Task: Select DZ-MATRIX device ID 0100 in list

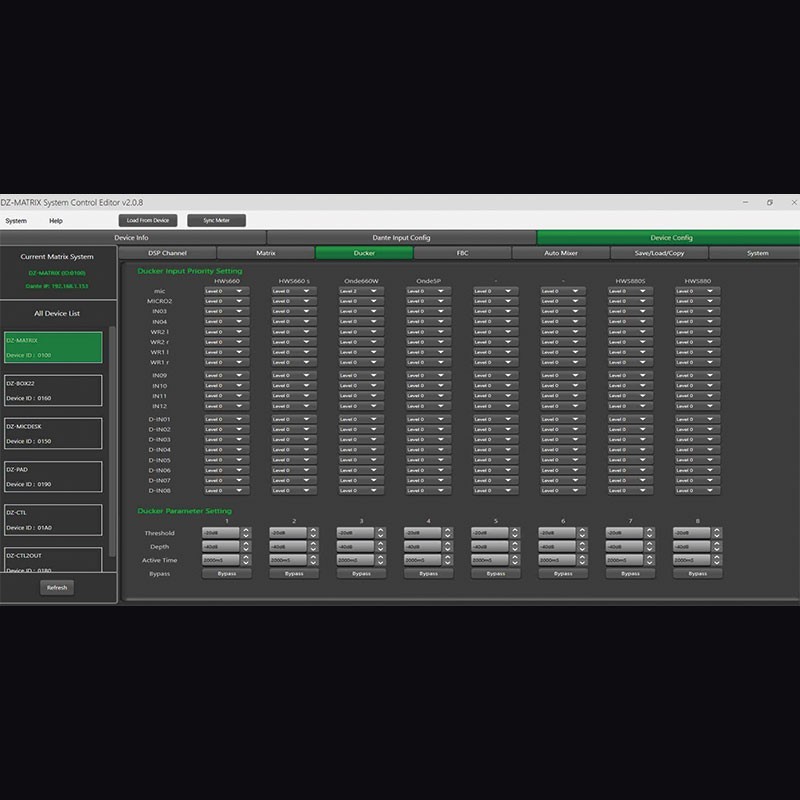Action: point(53,347)
